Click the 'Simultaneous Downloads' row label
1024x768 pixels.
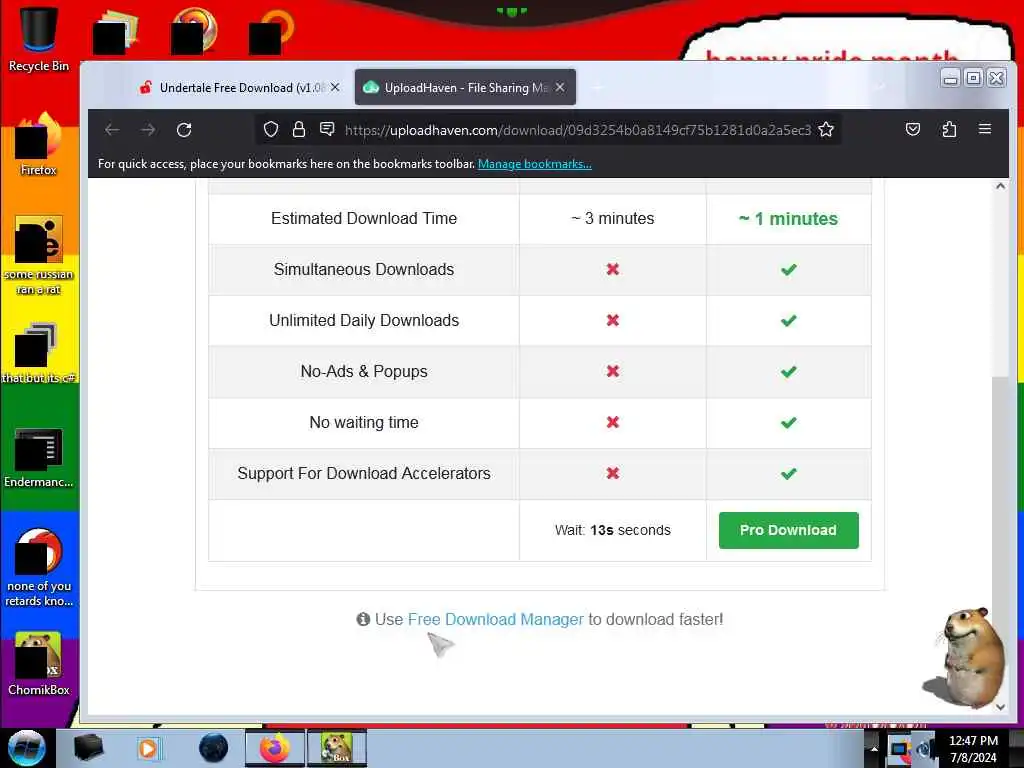(364, 269)
